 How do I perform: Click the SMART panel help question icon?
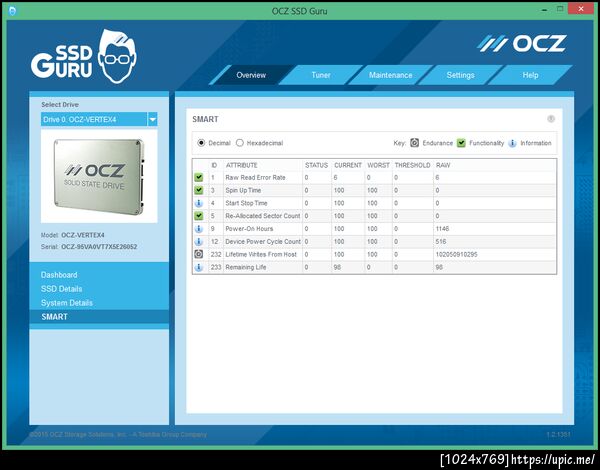point(551,119)
